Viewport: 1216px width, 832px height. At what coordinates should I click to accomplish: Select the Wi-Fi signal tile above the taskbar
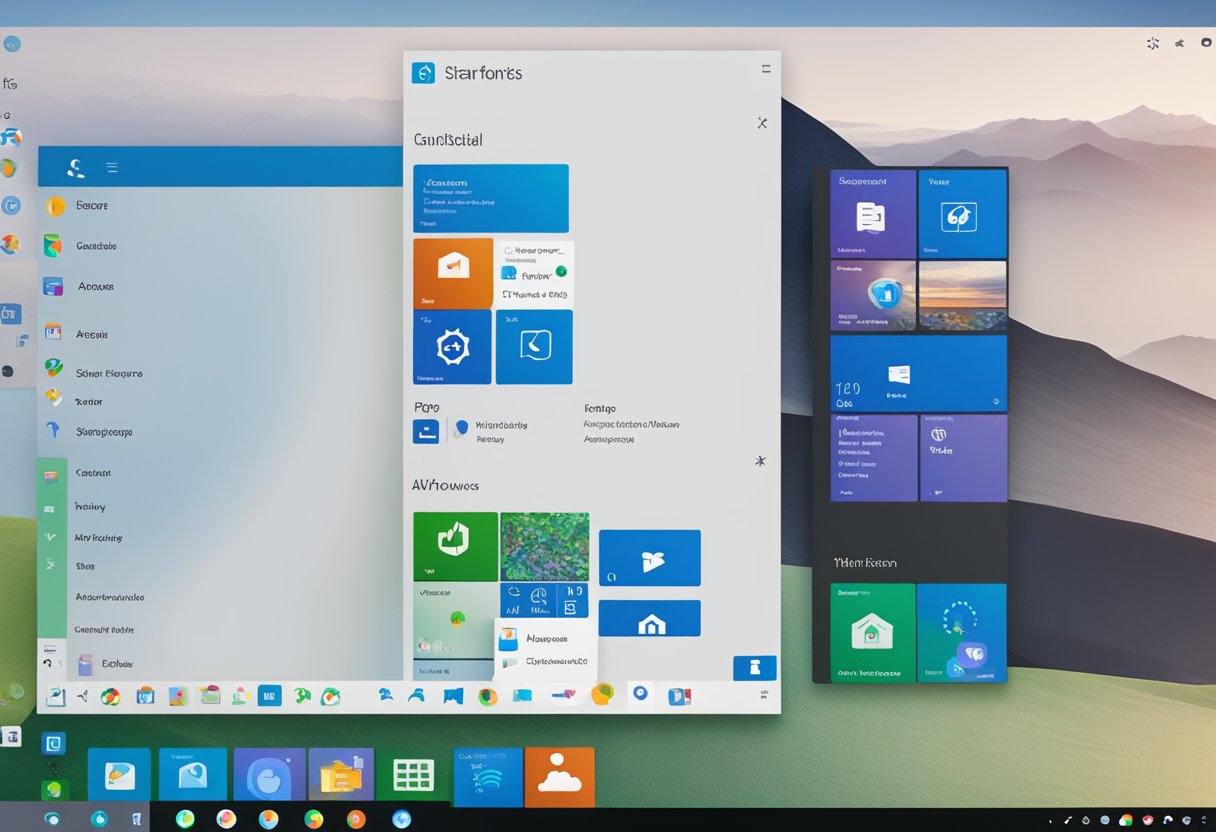(487, 777)
